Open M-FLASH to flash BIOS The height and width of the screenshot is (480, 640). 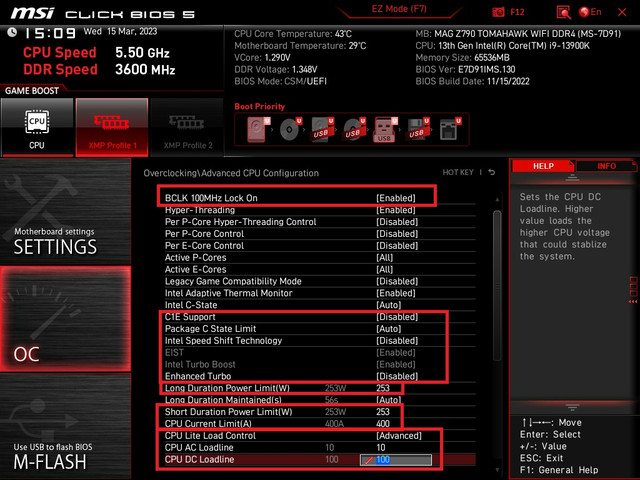point(65,427)
